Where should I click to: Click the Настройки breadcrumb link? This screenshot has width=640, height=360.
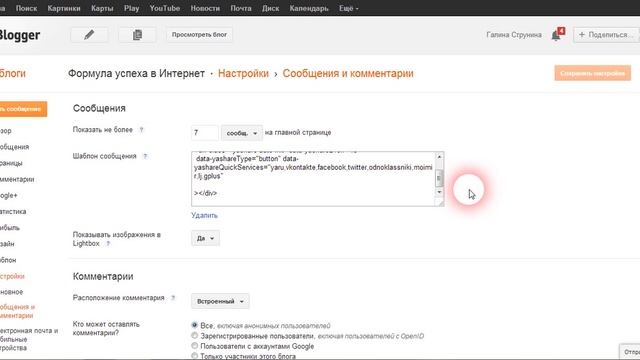243,73
